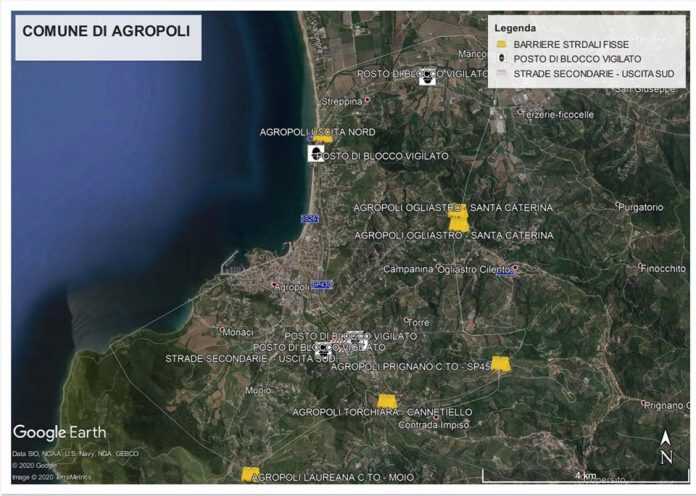Click the 4 km scale bar

point(585,476)
